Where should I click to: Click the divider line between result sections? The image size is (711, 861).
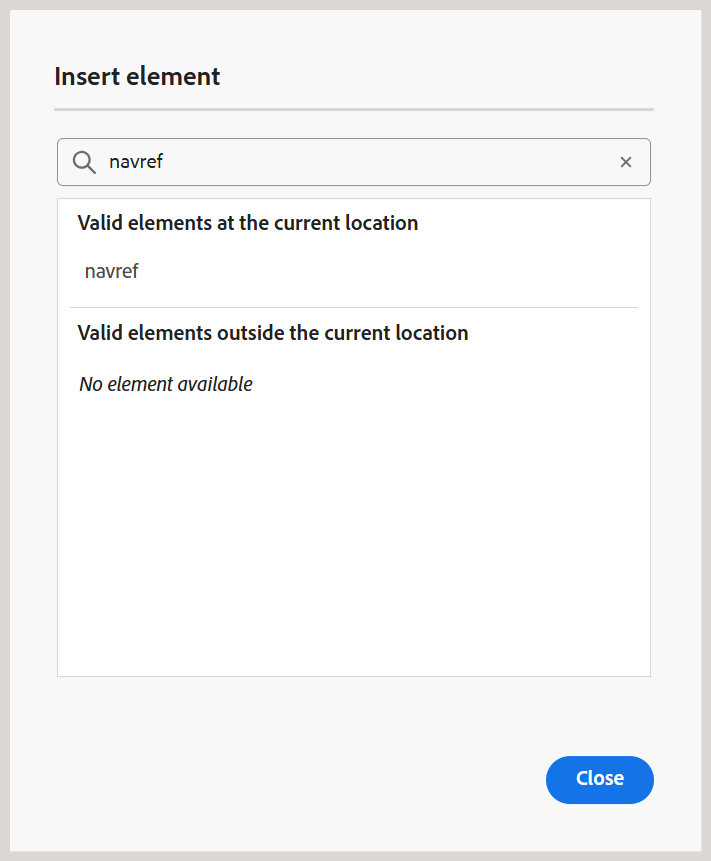pos(354,308)
